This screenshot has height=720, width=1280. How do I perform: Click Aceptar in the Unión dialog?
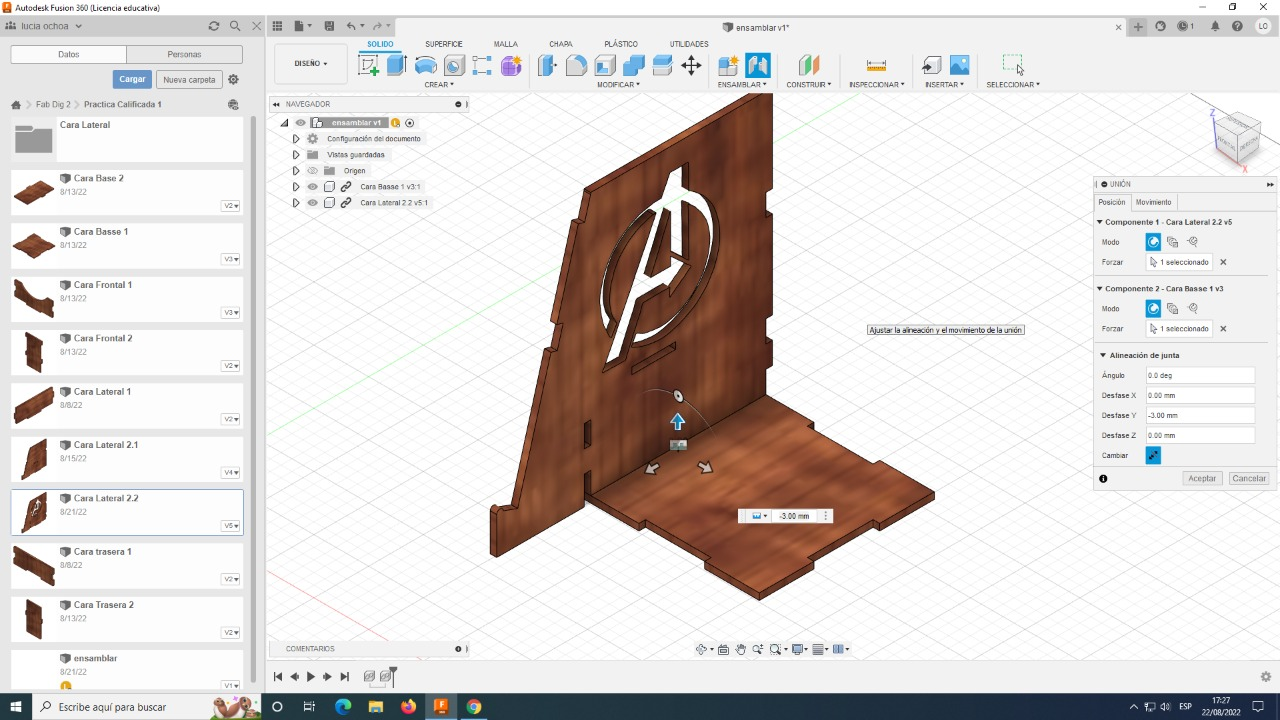[1202, 479]
